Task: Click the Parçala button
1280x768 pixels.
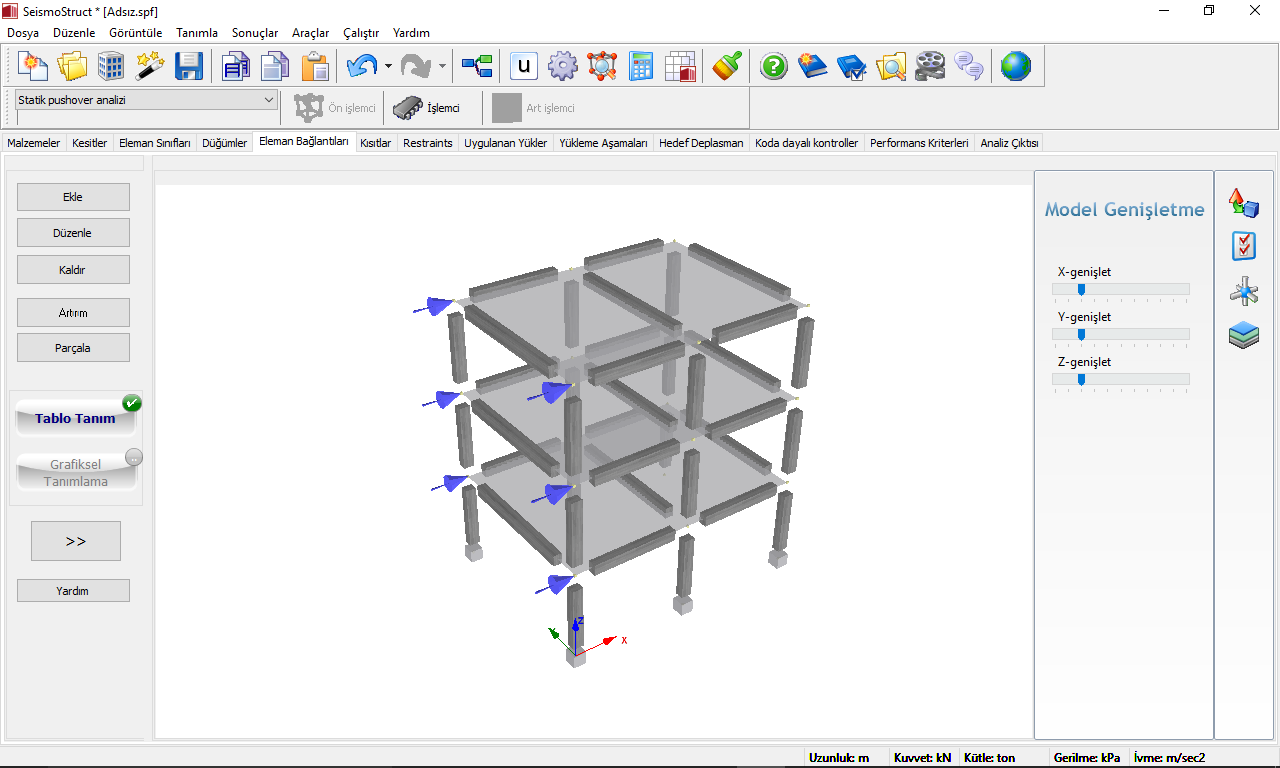Action: click(73, 348)
